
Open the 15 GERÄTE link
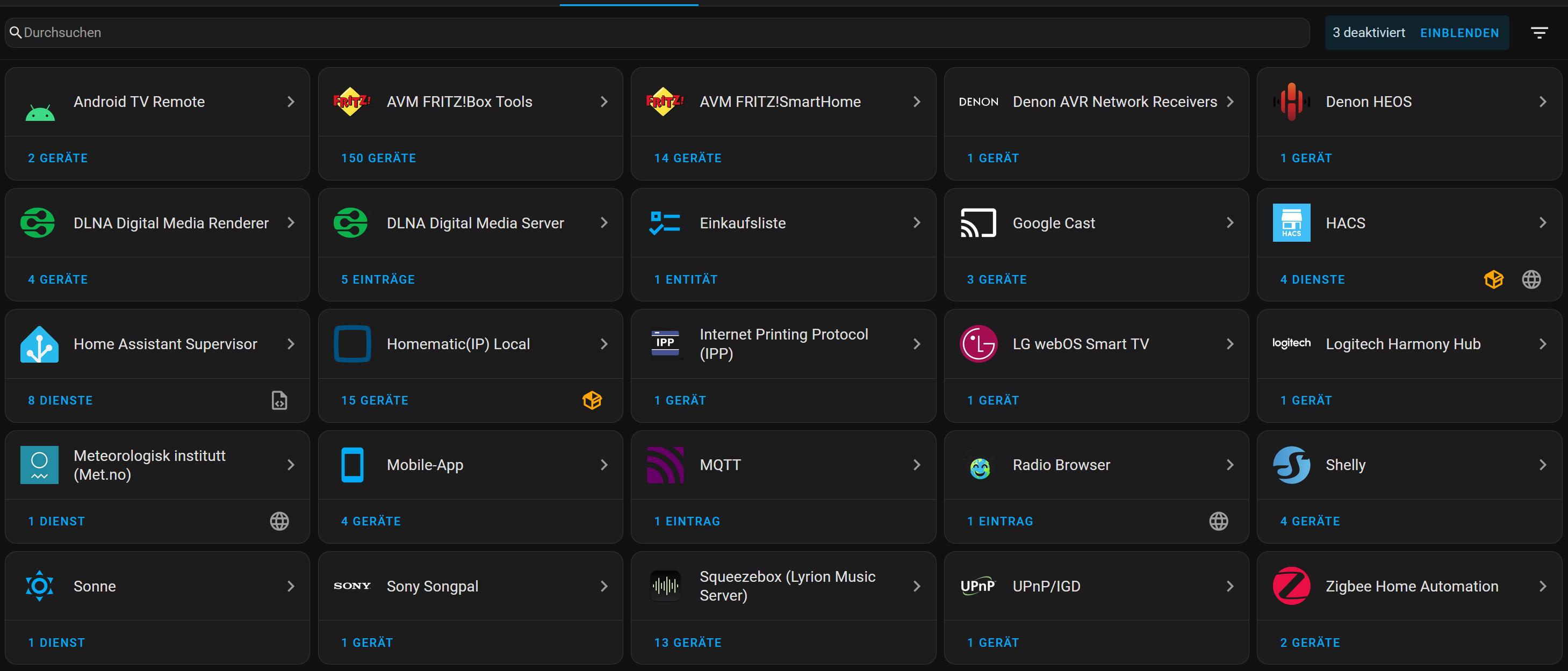pos(375,400)
